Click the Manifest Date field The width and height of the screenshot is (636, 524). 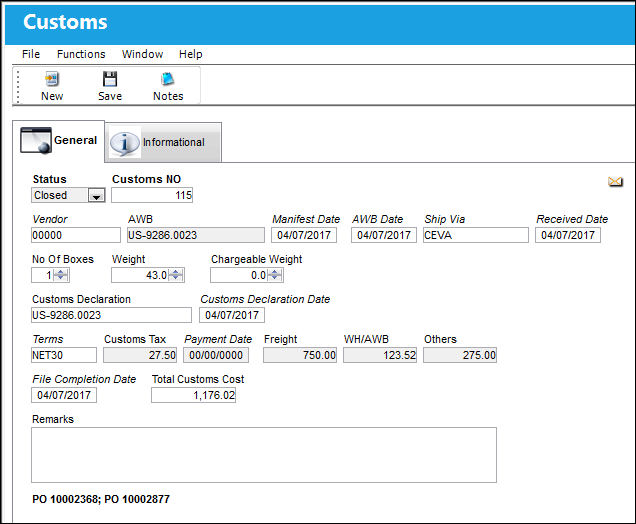(x=304, y=235)
